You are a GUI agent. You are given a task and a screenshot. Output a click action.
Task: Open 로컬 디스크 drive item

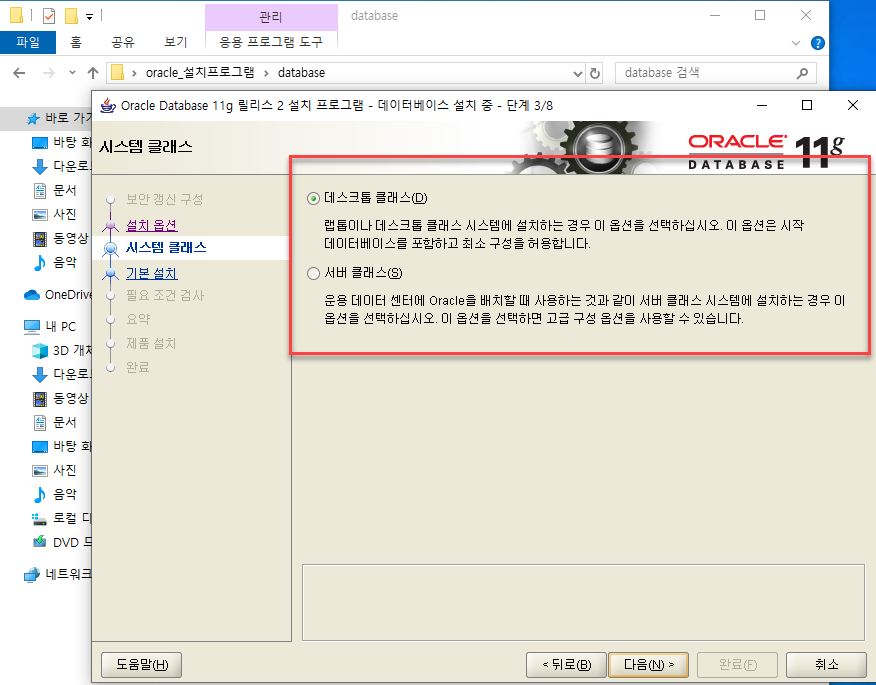61,518
